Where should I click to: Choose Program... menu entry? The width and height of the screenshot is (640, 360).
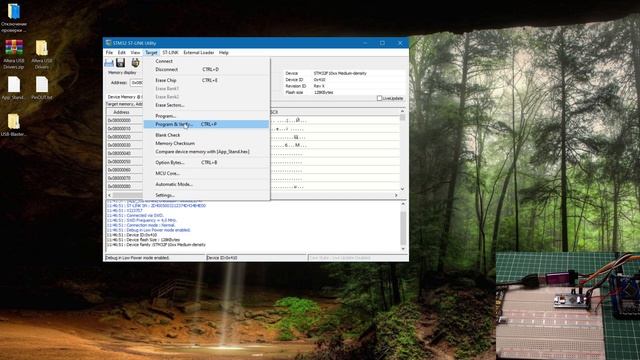pyautogui.click(x=206, y=116)
